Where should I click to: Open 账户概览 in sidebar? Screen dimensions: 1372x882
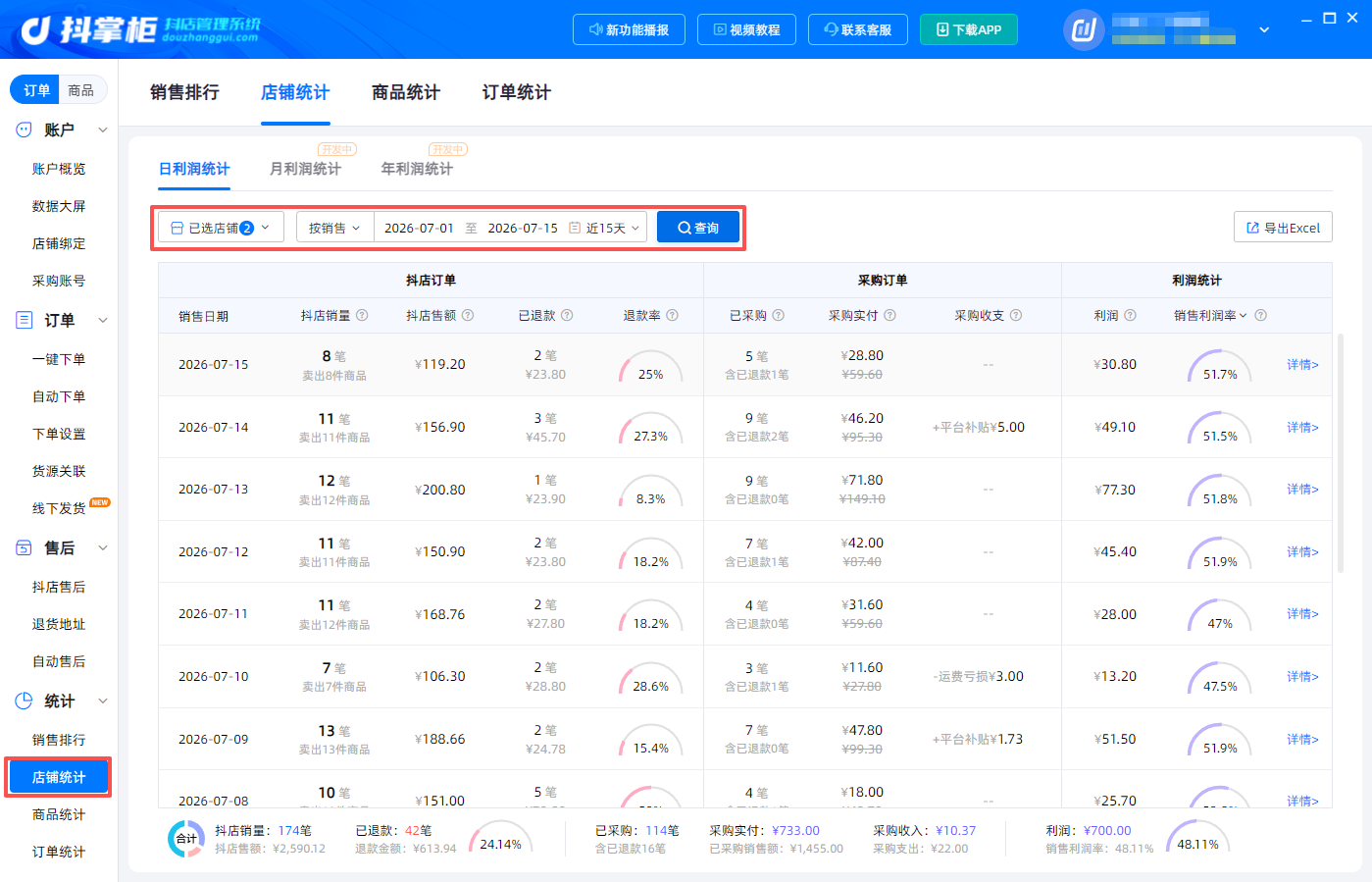59,169
